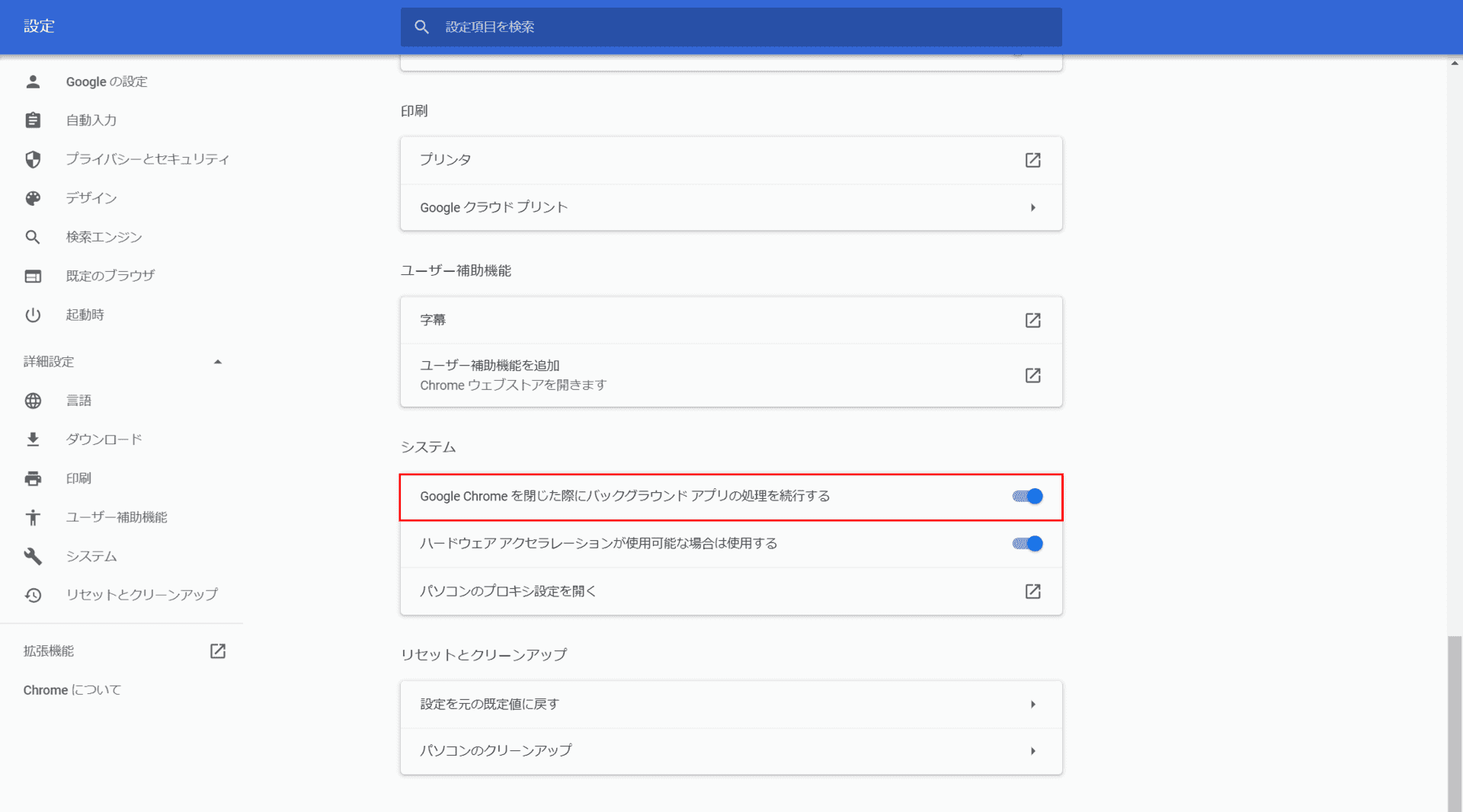Screen dimensions: 1463x812
Task: Expand the パソコンのクリーンアップ arrow
Action: click(1033, 751)
